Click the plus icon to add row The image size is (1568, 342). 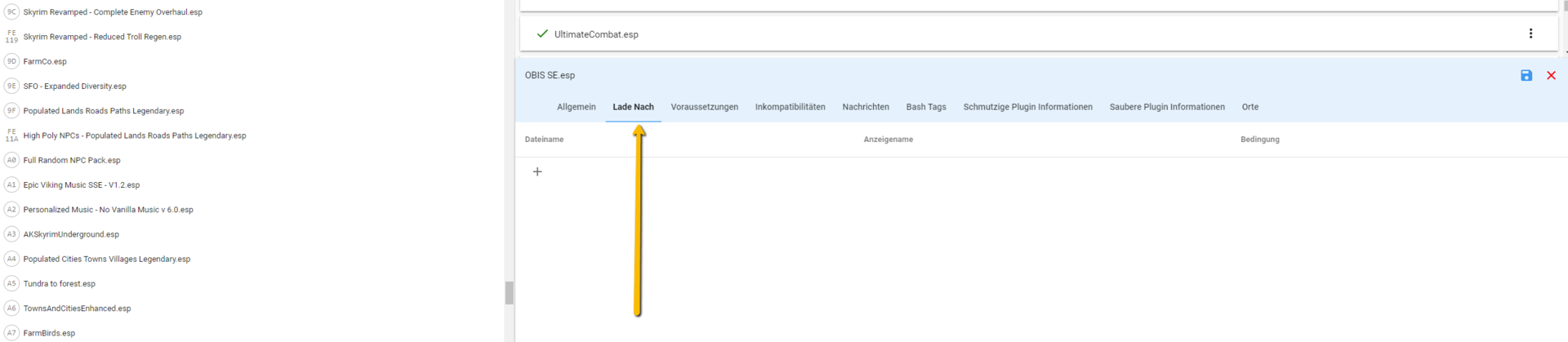[x=537, y=171]
